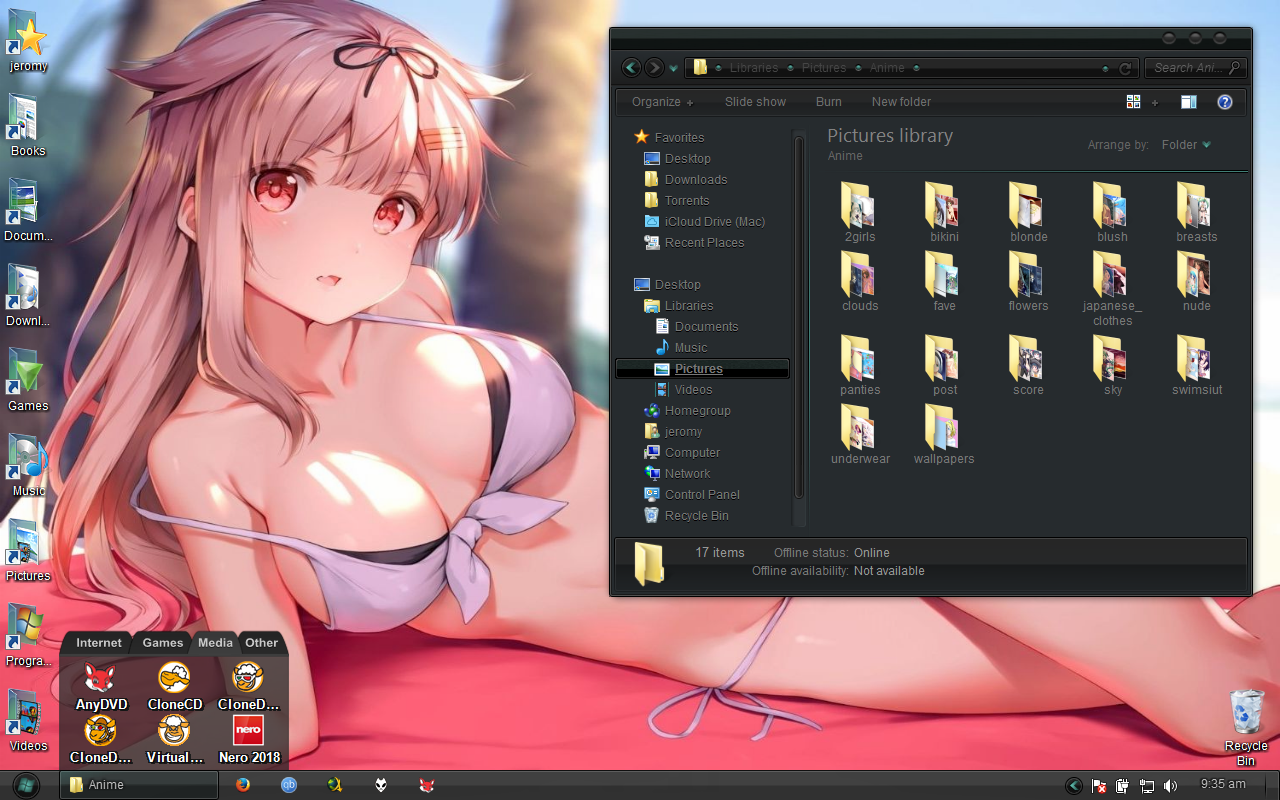Show hidden tray icons arrow
This screenshot has width=1280, height=800.
[1074, 786]
